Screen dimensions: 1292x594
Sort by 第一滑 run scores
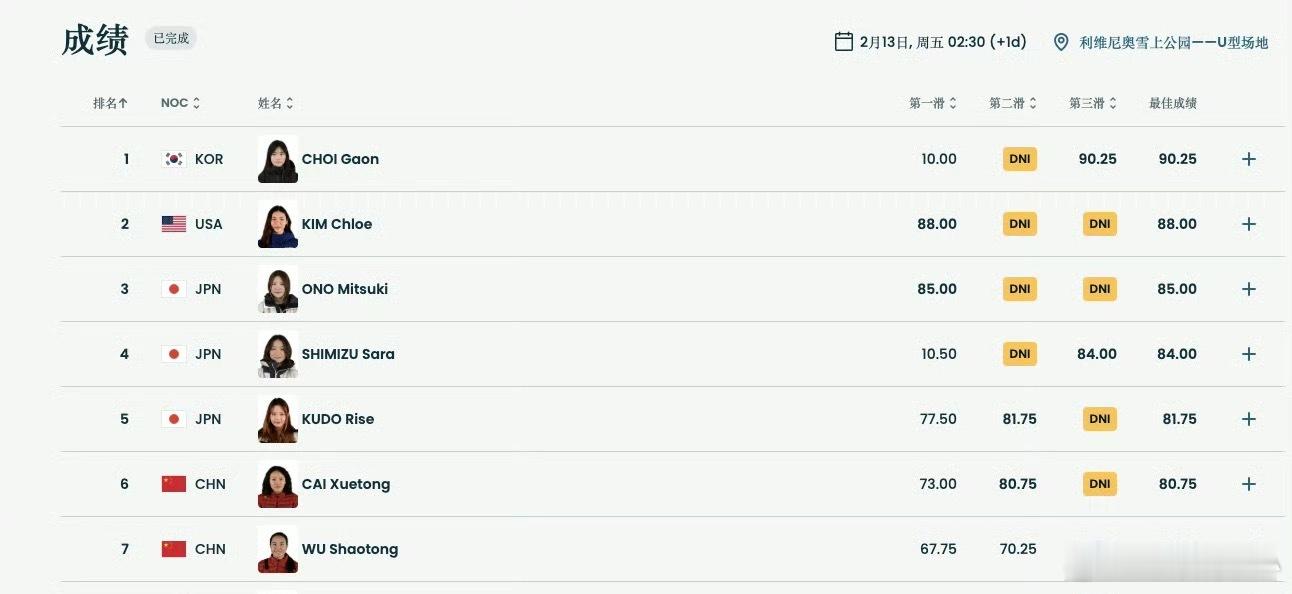(932, 103)
